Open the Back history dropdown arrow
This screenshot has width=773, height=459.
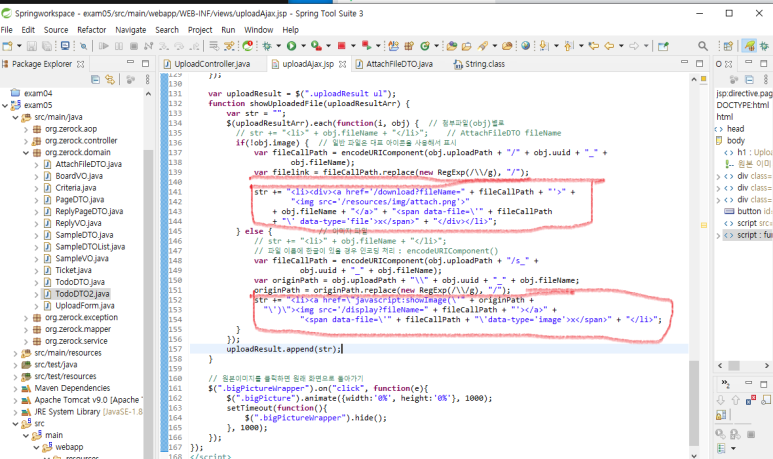pos(621,46)
